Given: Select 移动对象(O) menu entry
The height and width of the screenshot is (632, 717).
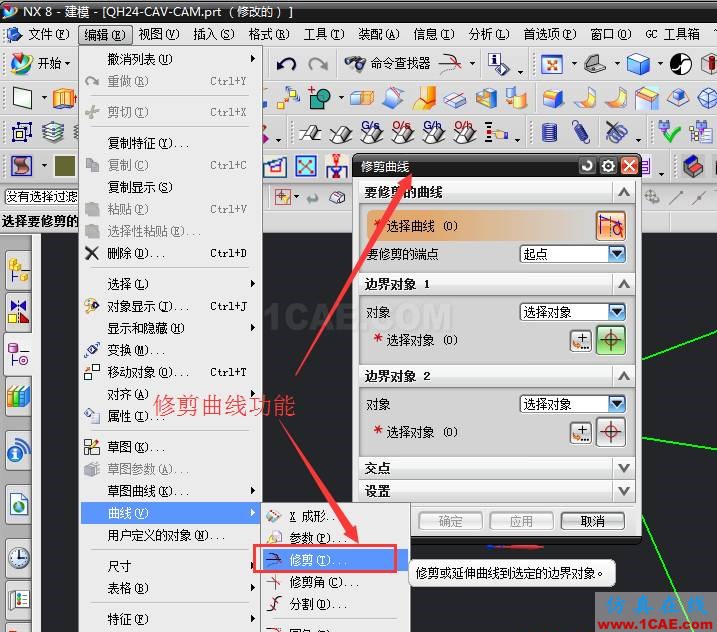Looking at the screenshot, I should click(x=170, y=372).
